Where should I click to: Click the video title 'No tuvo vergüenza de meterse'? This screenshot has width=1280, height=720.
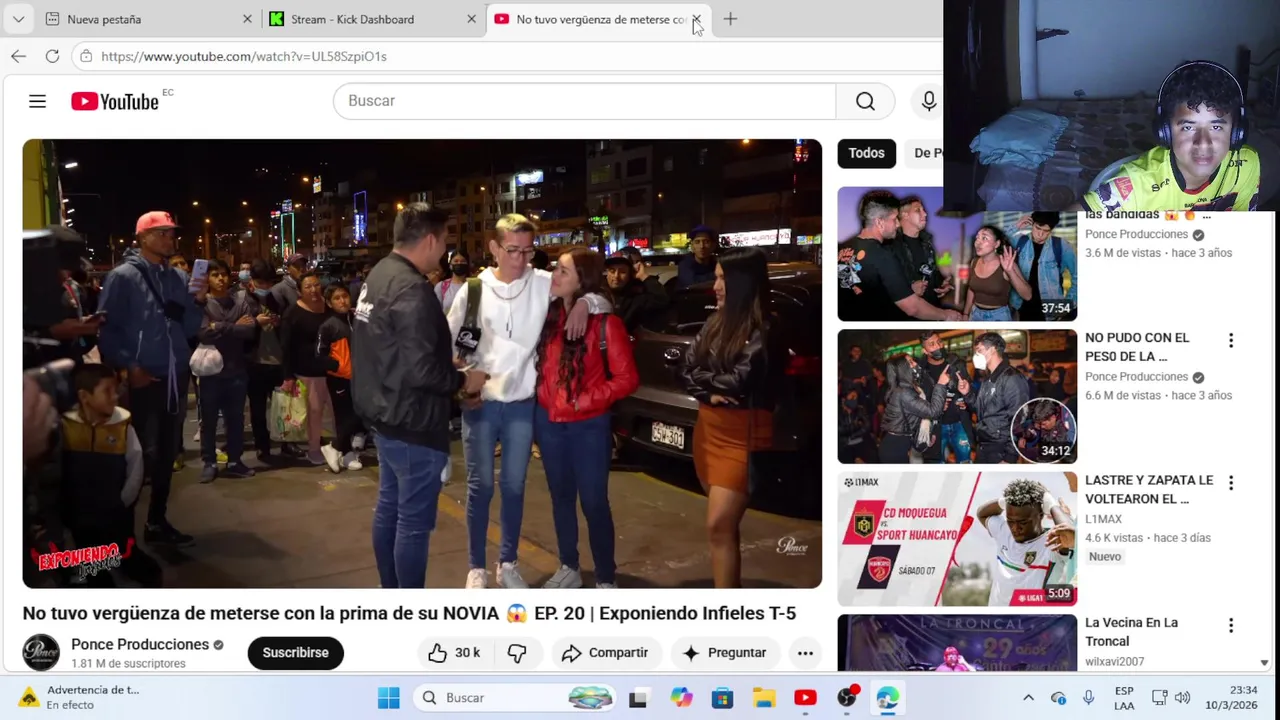(x=409, y=614)
